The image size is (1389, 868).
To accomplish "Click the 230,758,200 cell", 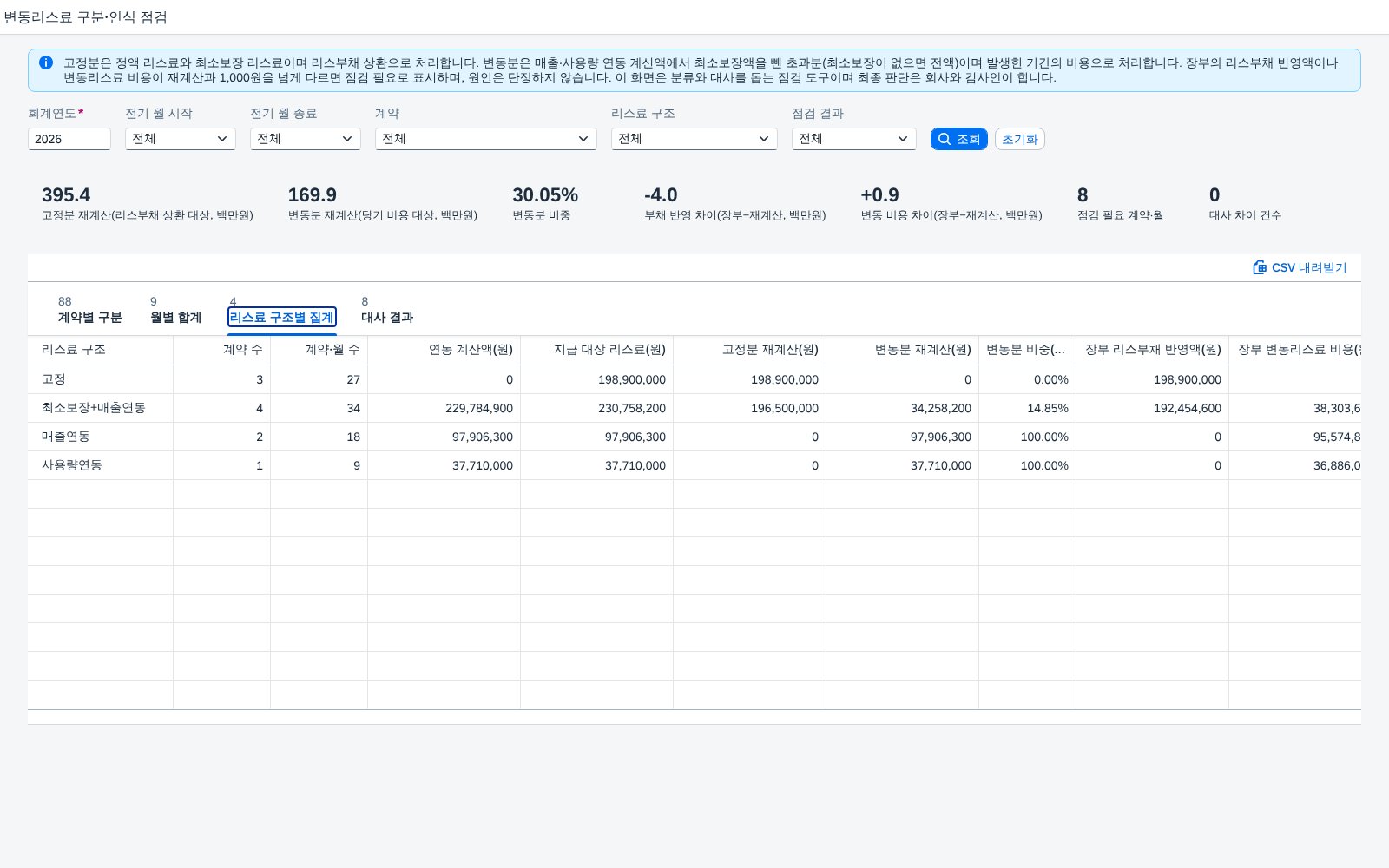I will pyautogui.click(x=597, y=408).
